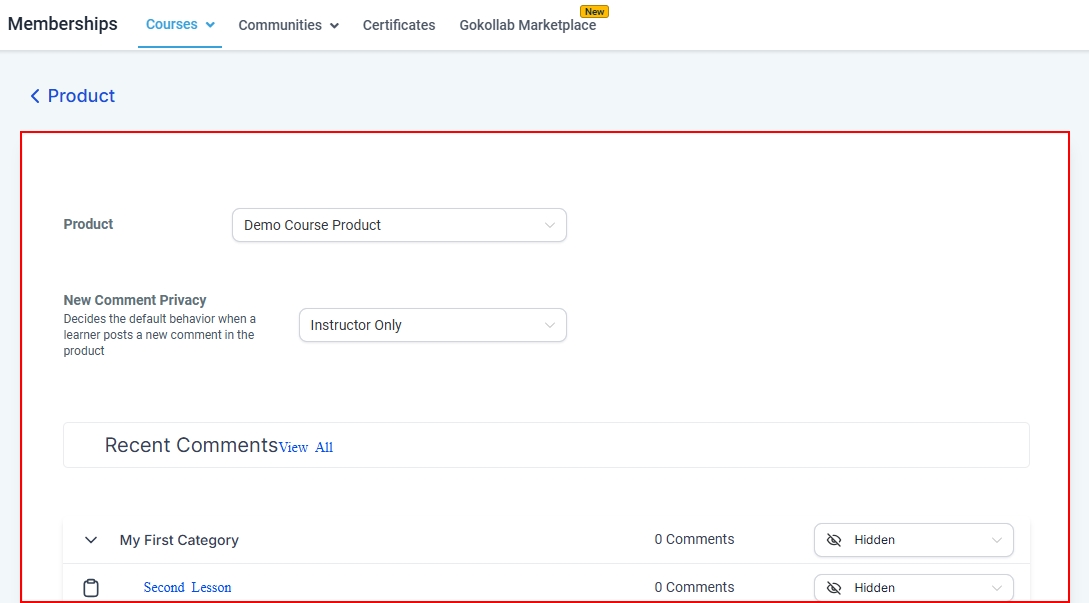1089x603 pixels.
Task: Click the New badge above Gokollab Marketplace
Action: tap(595, 12)
